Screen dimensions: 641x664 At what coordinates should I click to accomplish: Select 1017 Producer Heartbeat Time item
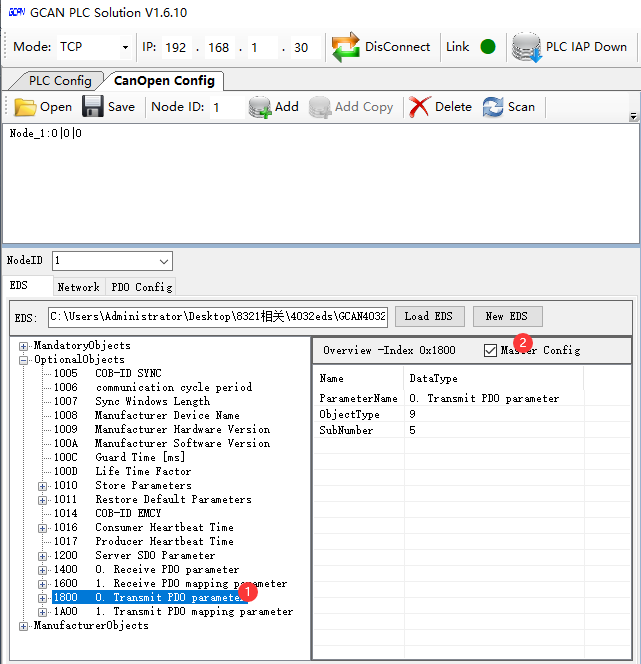click(x=164, y=542)
